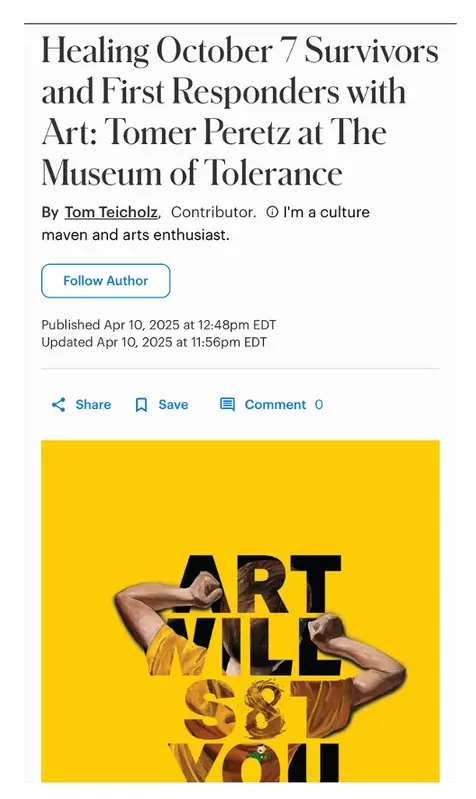This screenshot has height=799, width=476.
Task: Select the culture maven author bio text
Action: [x=205, y=223]
